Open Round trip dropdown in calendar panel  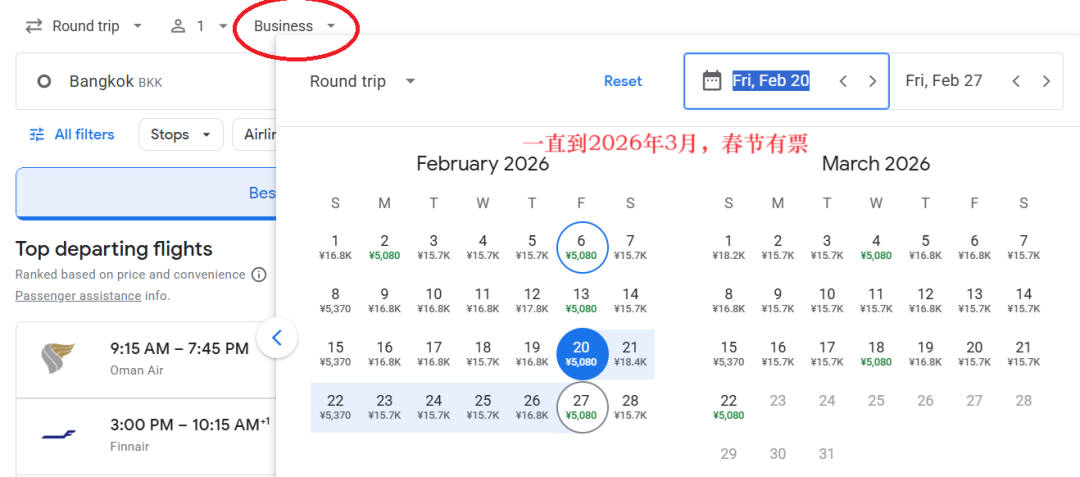click(x=362, y=81)
